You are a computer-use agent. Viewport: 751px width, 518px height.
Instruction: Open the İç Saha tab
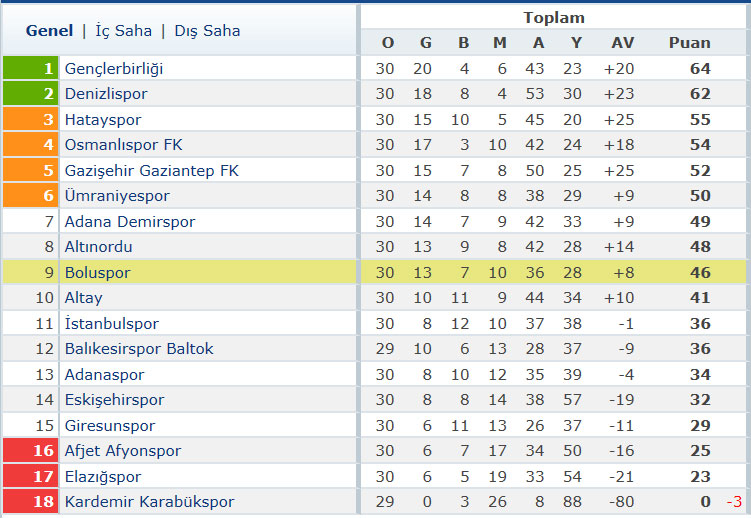124,31
